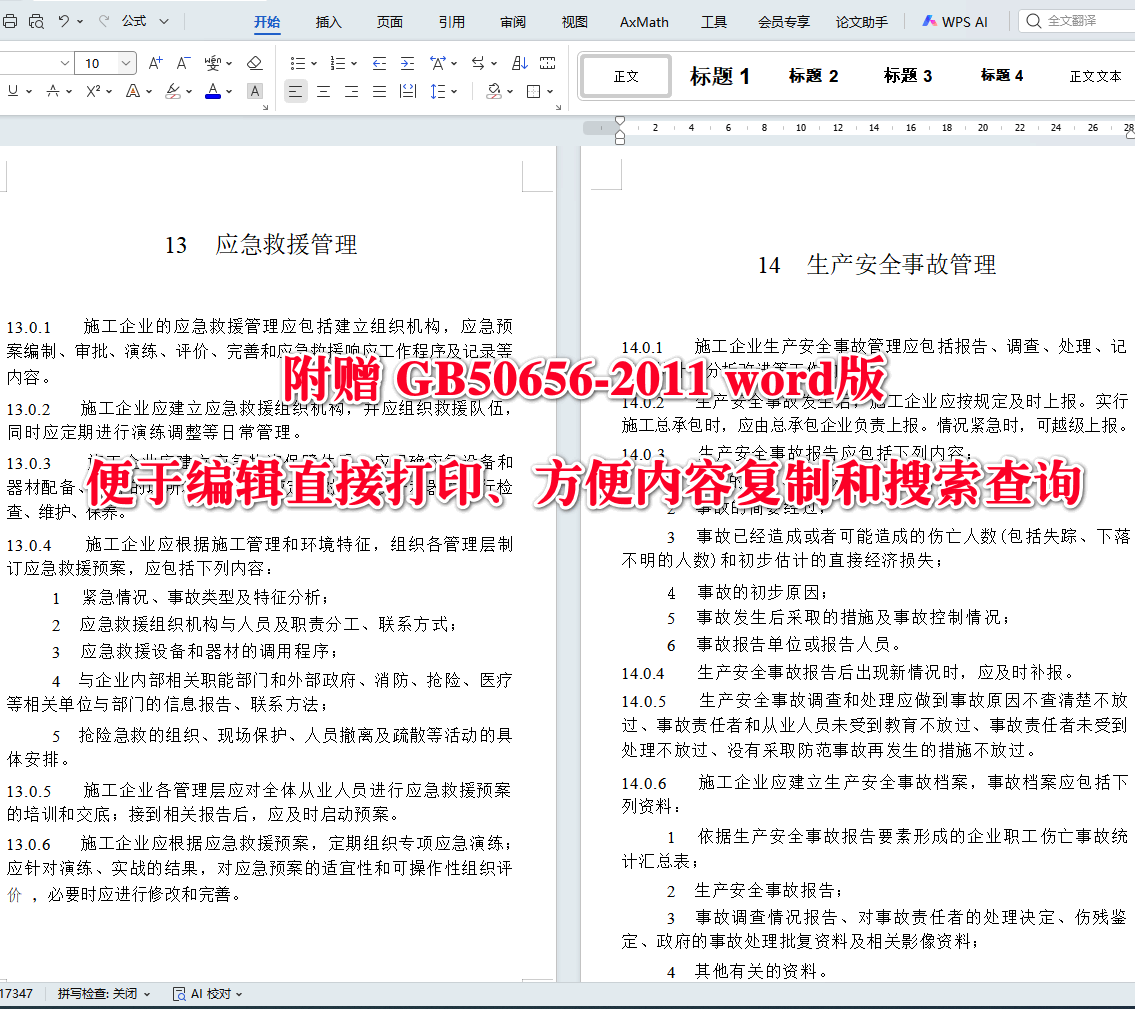Apply text highlight color
Image resolution: width=1135 pixels, height=1009 pixels.
172,91
